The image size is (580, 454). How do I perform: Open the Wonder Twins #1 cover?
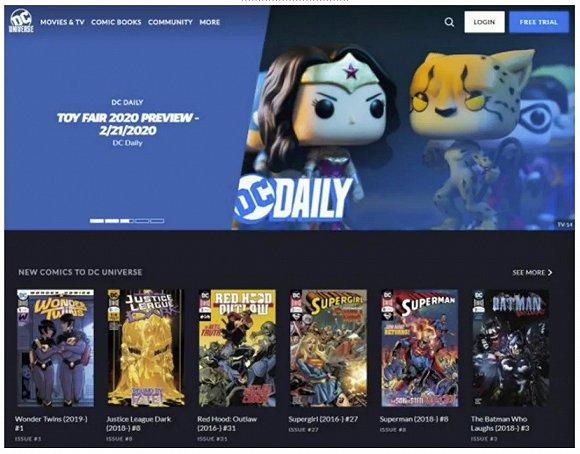point(55,348)
